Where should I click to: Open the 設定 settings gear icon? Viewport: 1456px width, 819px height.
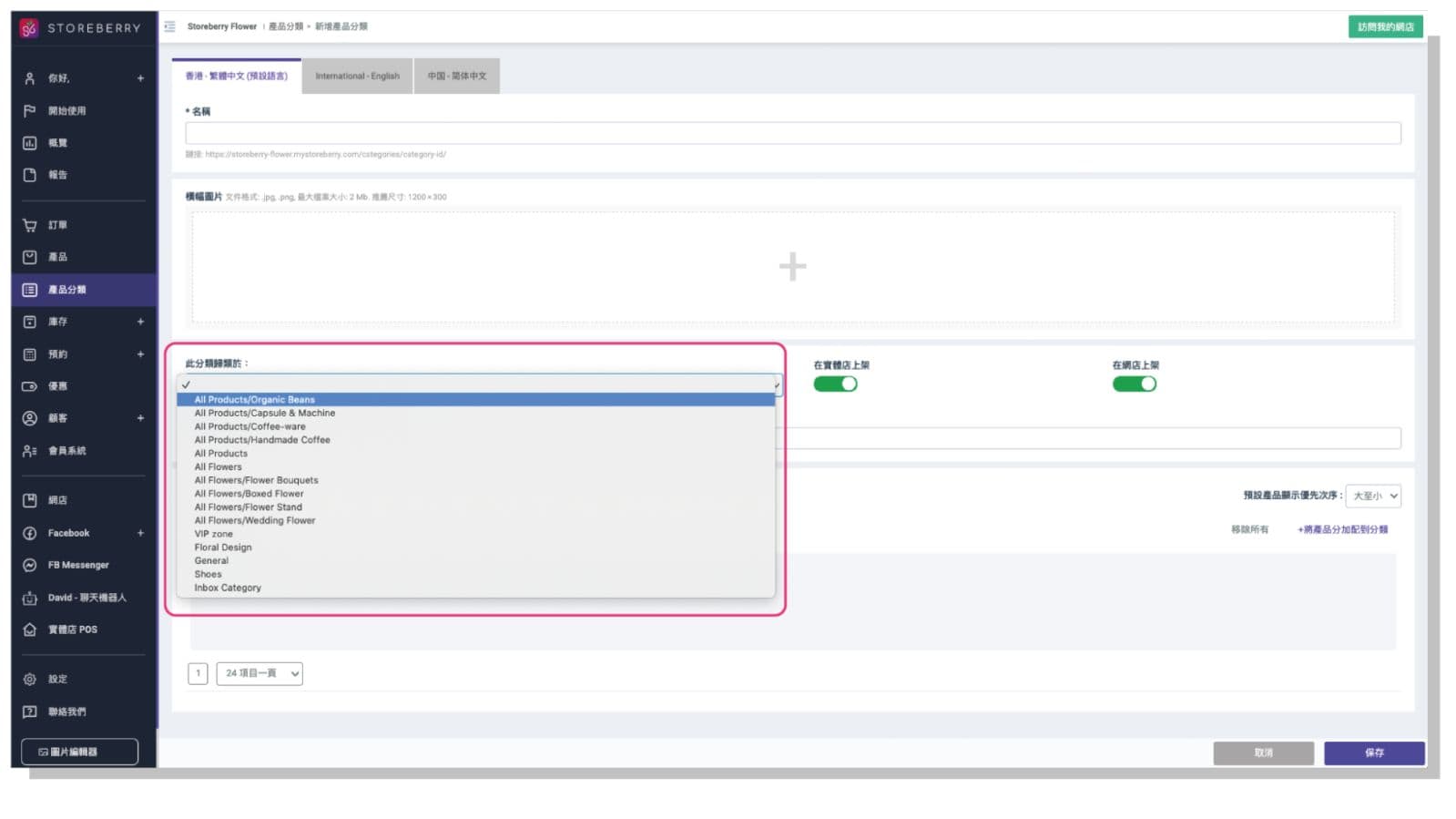(x=29, y=680)
